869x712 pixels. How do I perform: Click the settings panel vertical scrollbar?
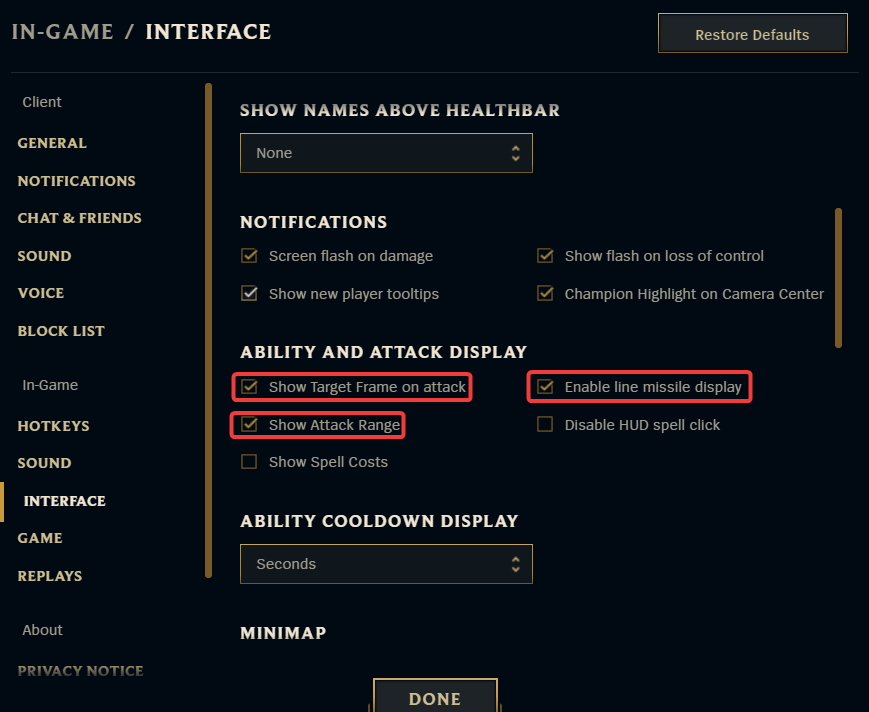[838, 277]
